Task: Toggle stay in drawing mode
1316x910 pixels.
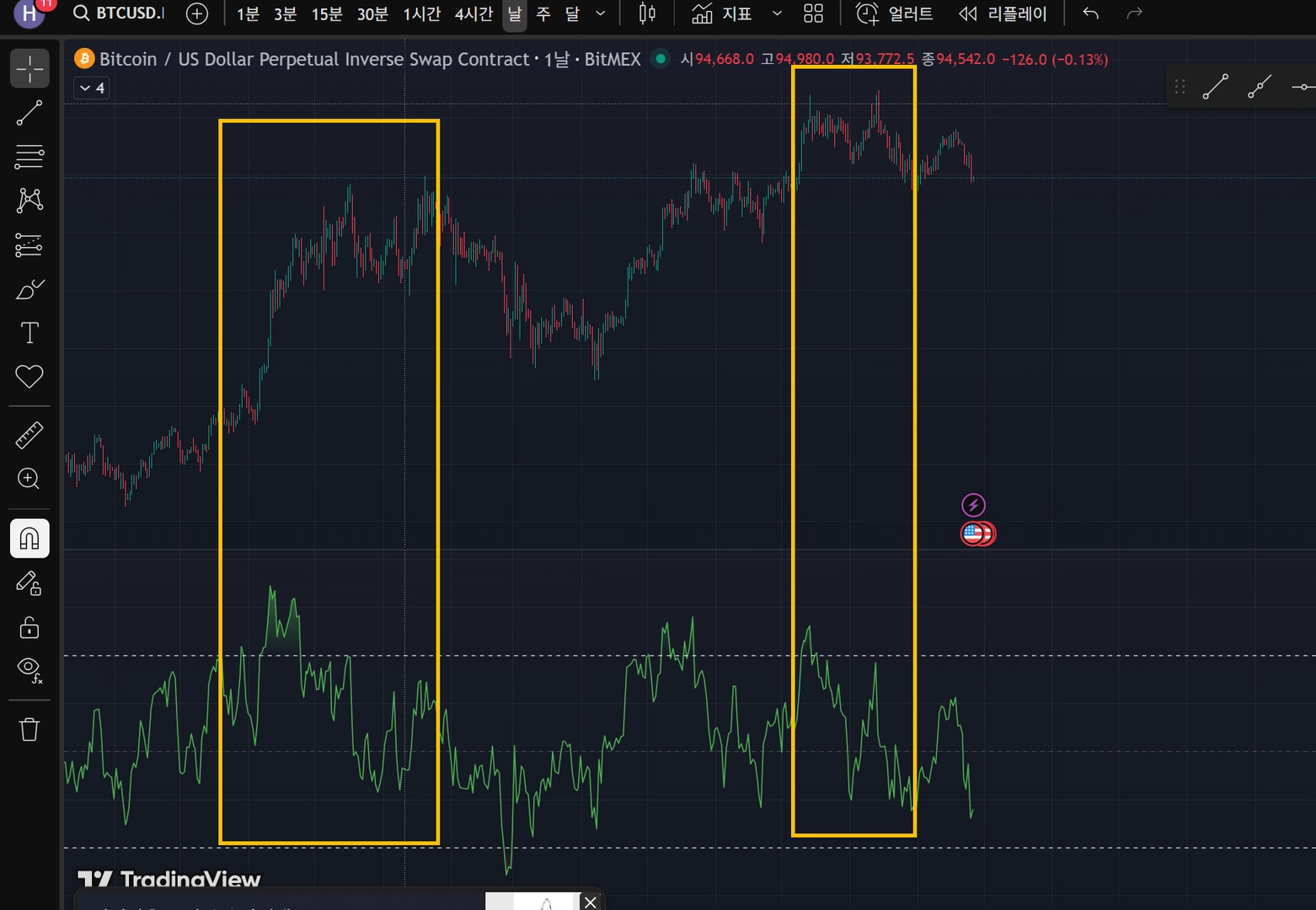Action: 29,583
